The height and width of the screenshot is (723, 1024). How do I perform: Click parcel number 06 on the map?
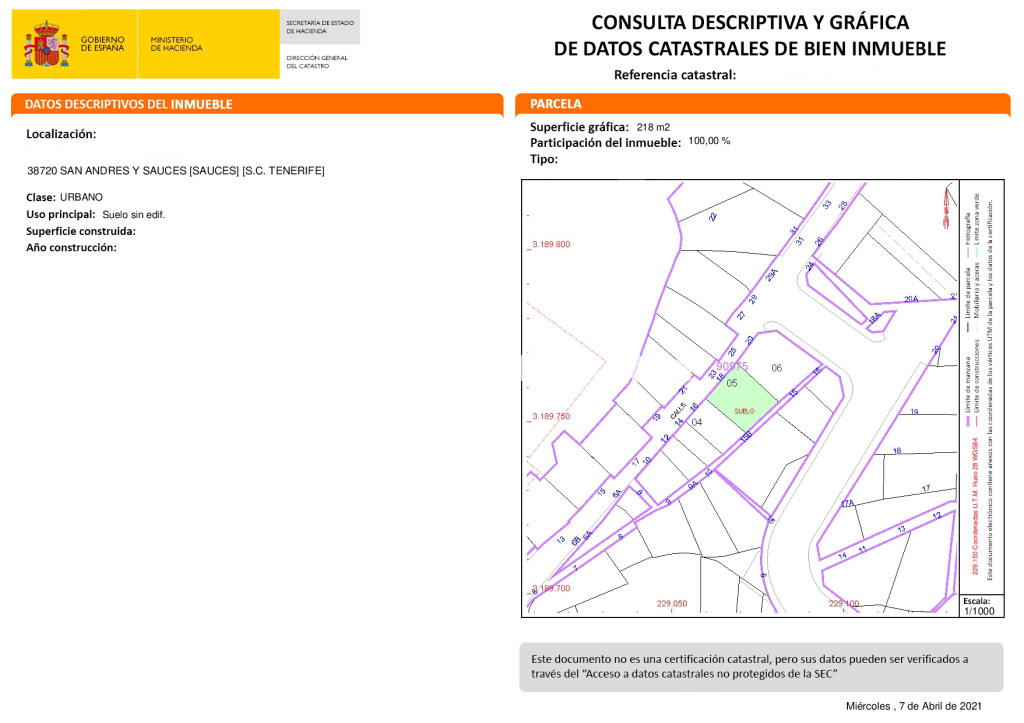pos(776,368)
